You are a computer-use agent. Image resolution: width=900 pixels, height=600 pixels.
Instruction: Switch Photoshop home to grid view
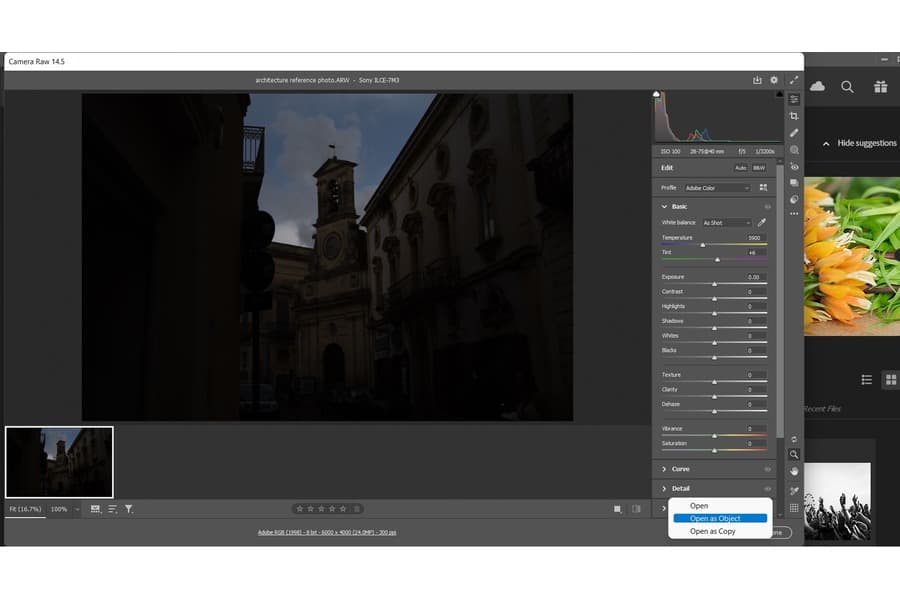pos(891,380)
